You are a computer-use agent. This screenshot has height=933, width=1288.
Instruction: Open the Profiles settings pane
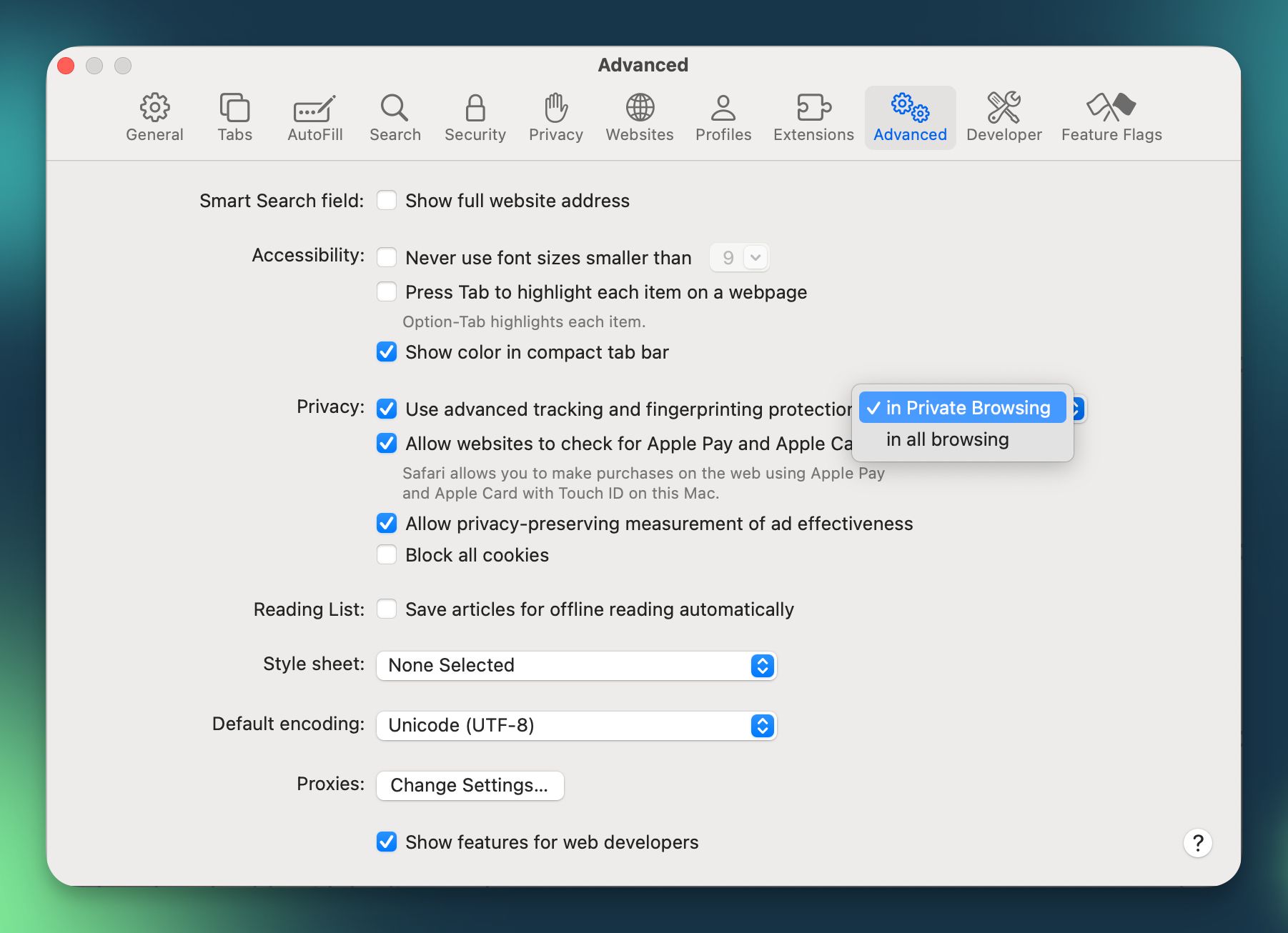[x=723, y=117]
